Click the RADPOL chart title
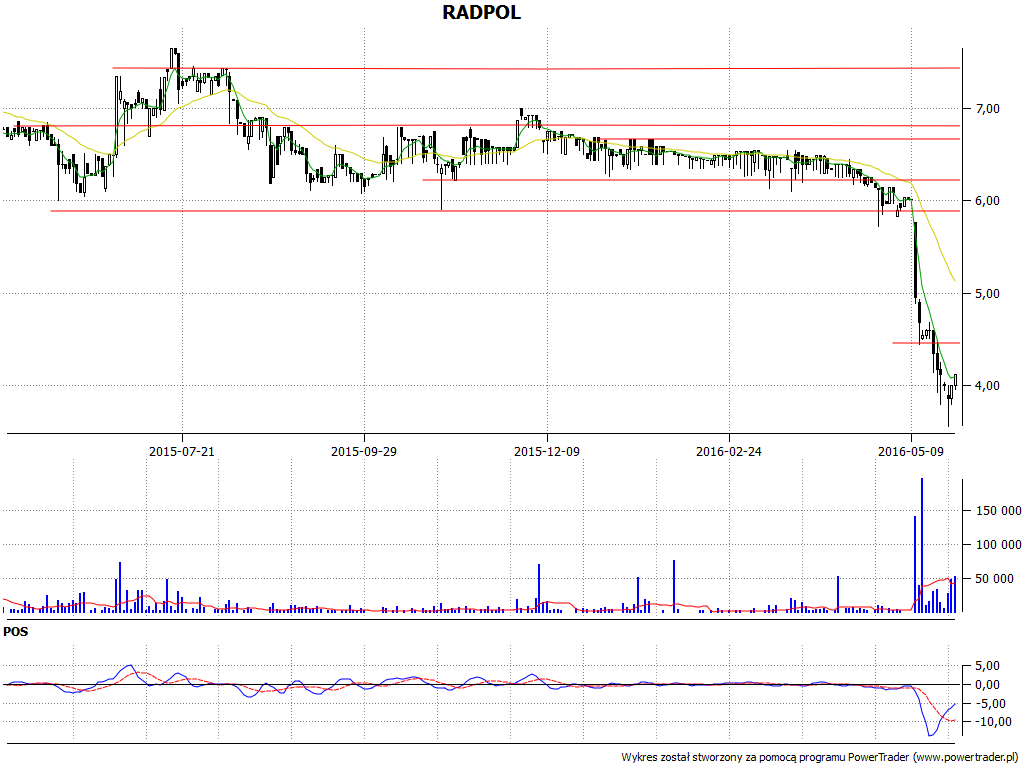The image size is (1024, 768). pyautogui.click(x=481, y=12)
